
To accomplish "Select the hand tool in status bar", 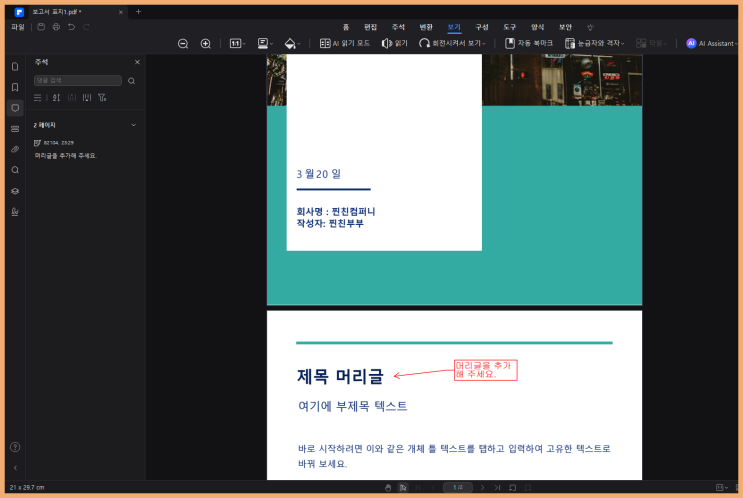I will 389,487.
